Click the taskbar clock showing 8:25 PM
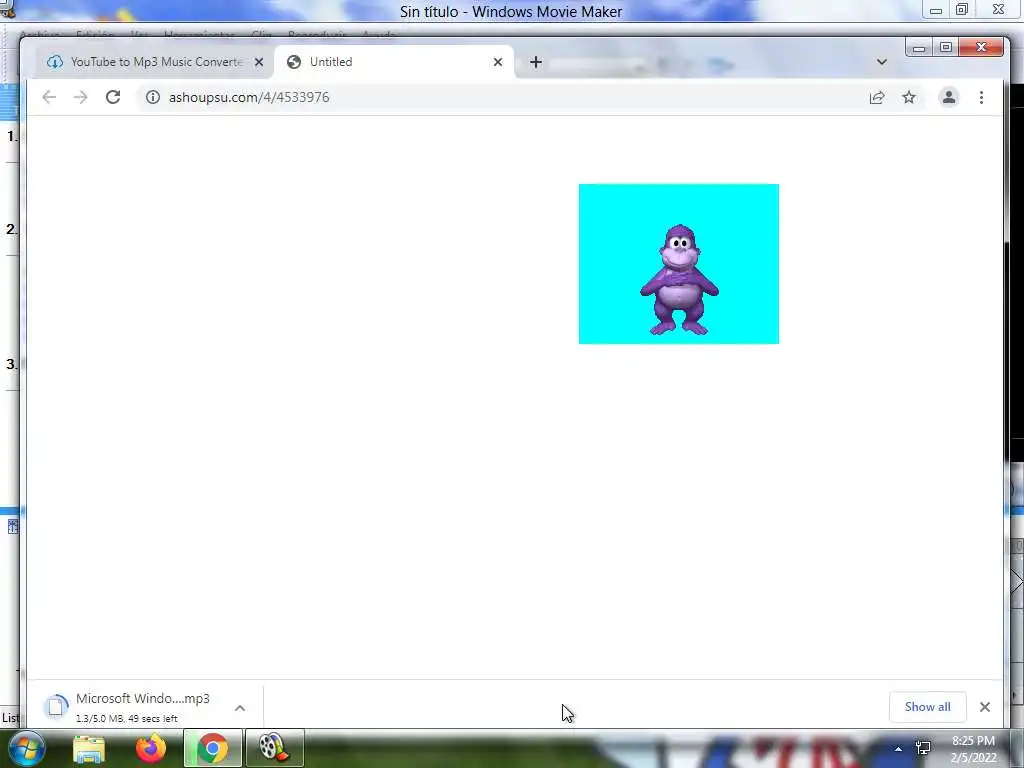This screenshot has height=768, width=1024. [973, 749]
